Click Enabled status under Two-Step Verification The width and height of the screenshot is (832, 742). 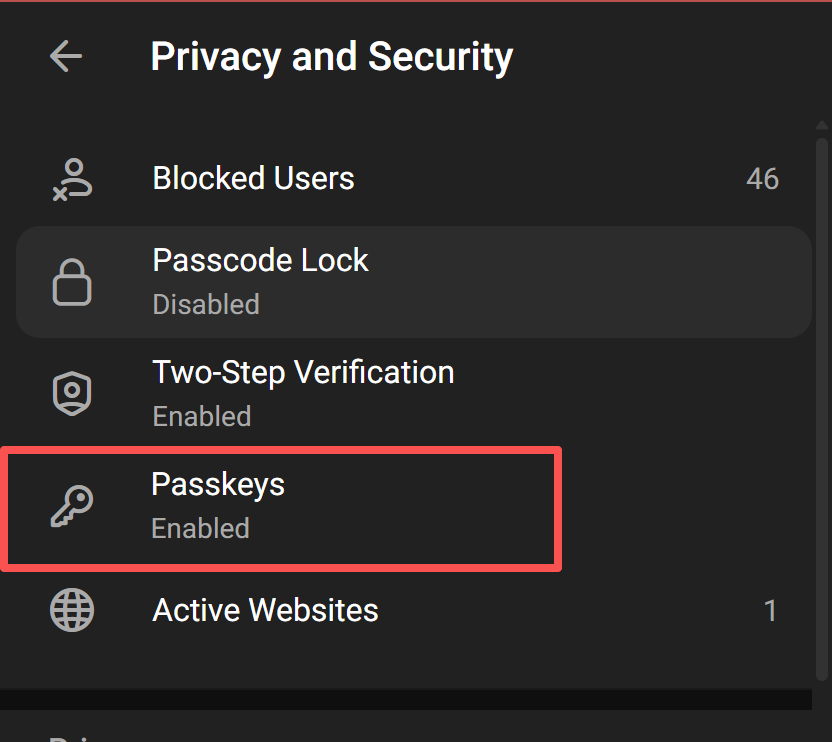(x=201, y=416)
